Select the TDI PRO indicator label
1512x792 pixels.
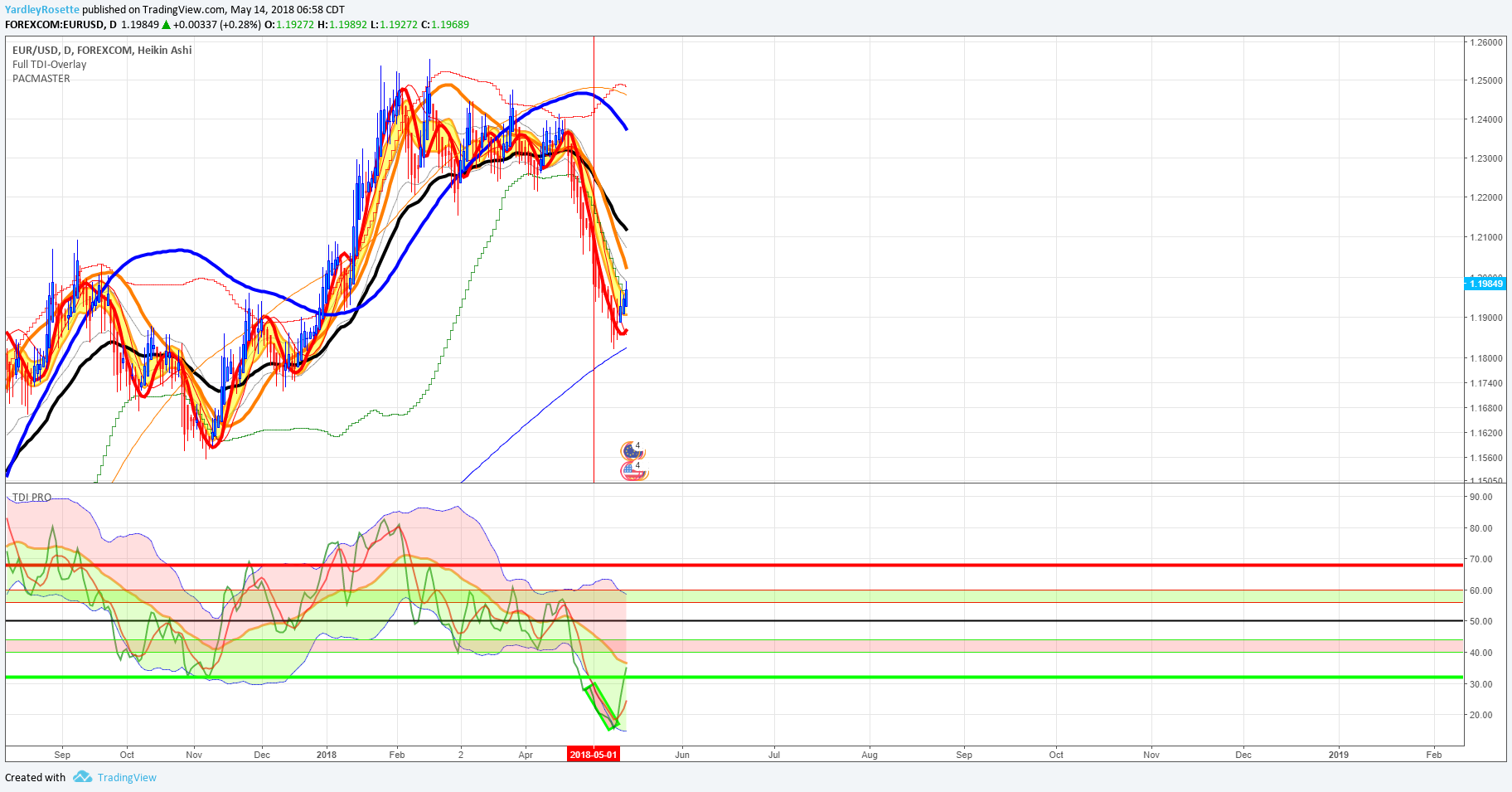point(31,498)
